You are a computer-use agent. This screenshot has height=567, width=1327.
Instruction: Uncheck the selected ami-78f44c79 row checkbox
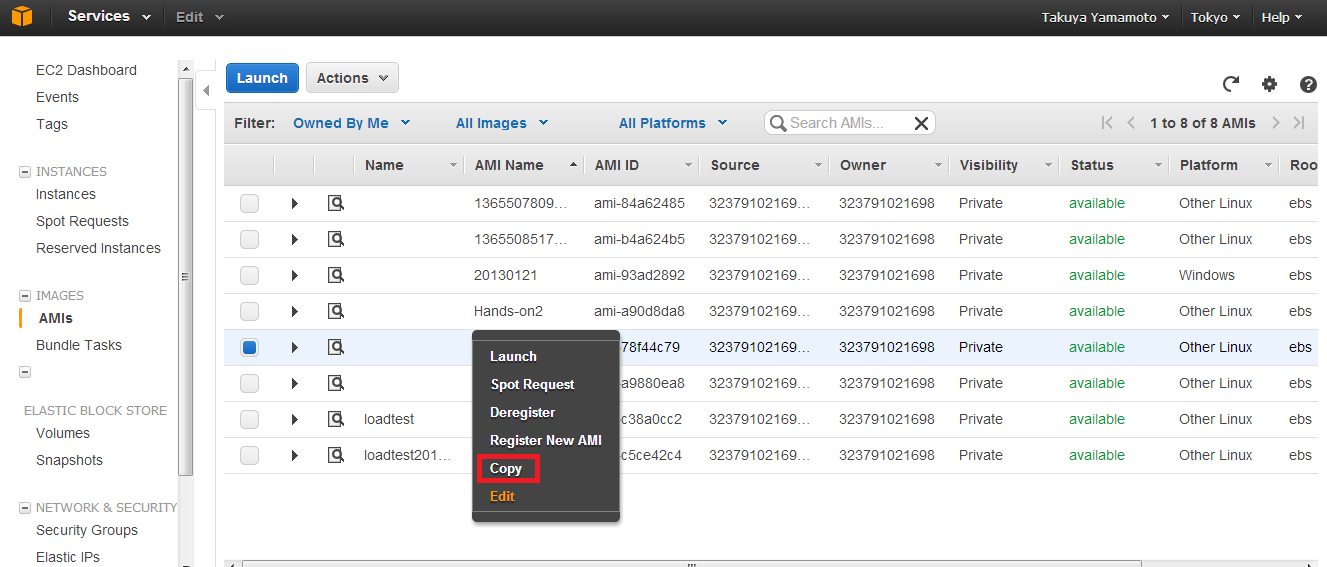pos(249,347)
